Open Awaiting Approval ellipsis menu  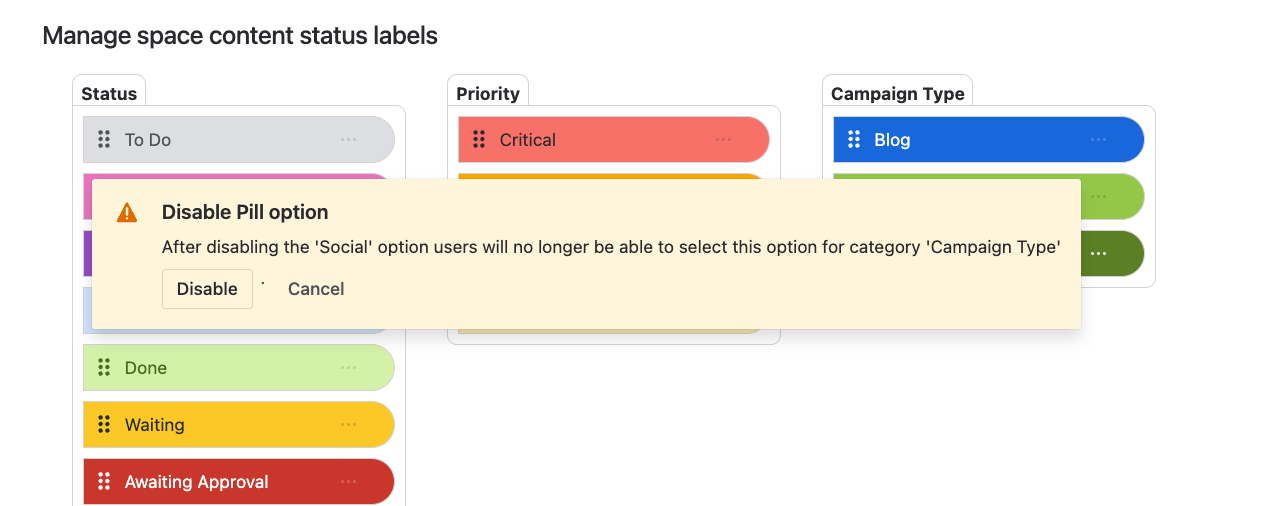pyautogui.click(x=348, y=482)
